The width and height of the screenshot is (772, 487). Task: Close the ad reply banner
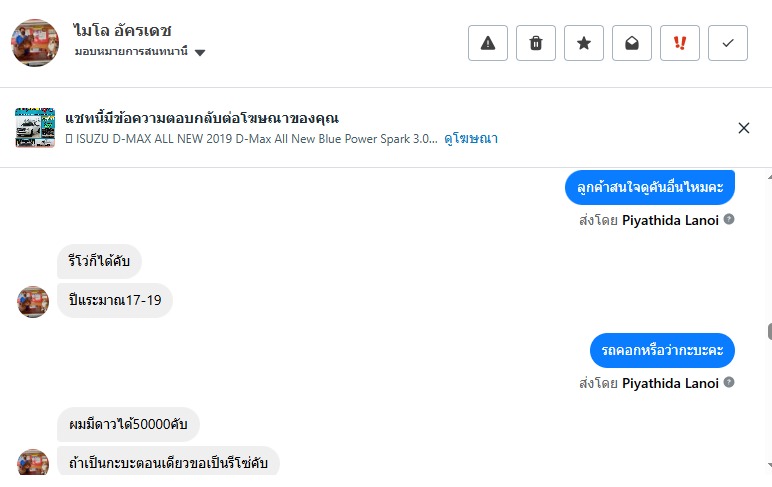pos(744,128)
